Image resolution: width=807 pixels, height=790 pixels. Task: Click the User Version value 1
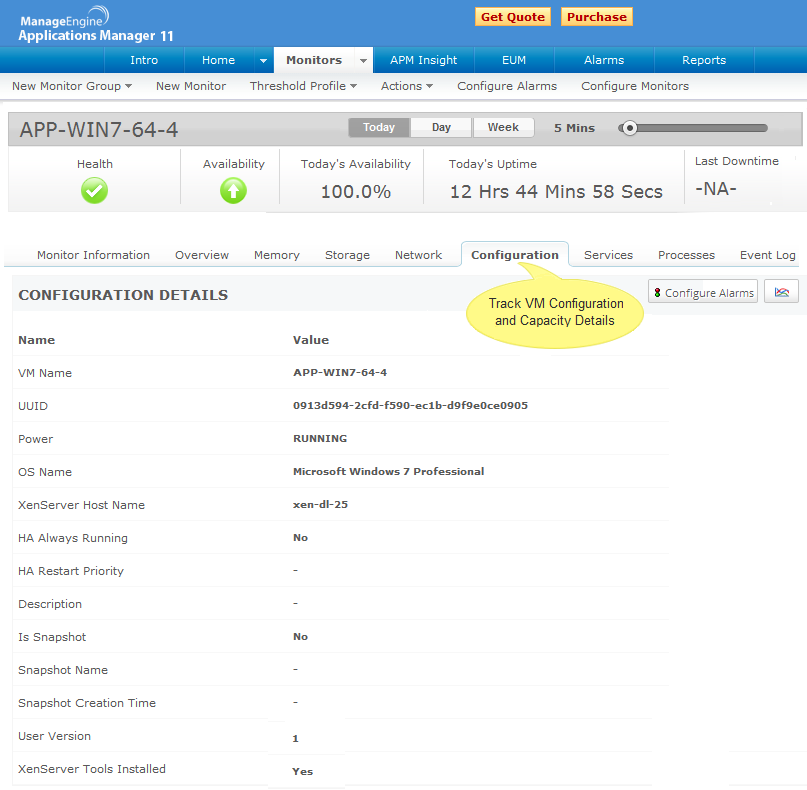[x=295, y=738]
